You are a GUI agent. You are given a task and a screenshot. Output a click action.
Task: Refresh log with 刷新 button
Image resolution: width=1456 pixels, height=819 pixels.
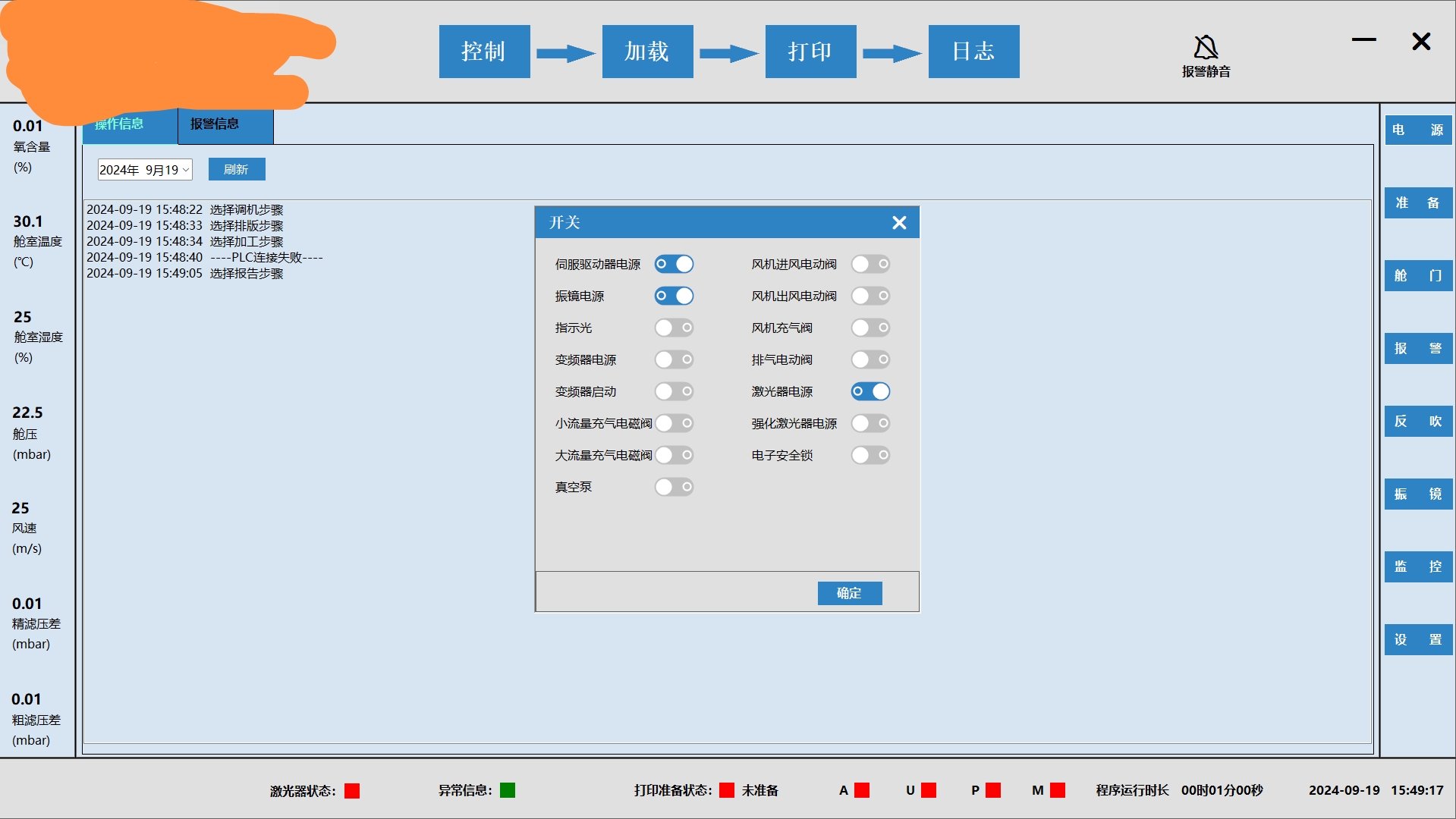tap(237, 169)
